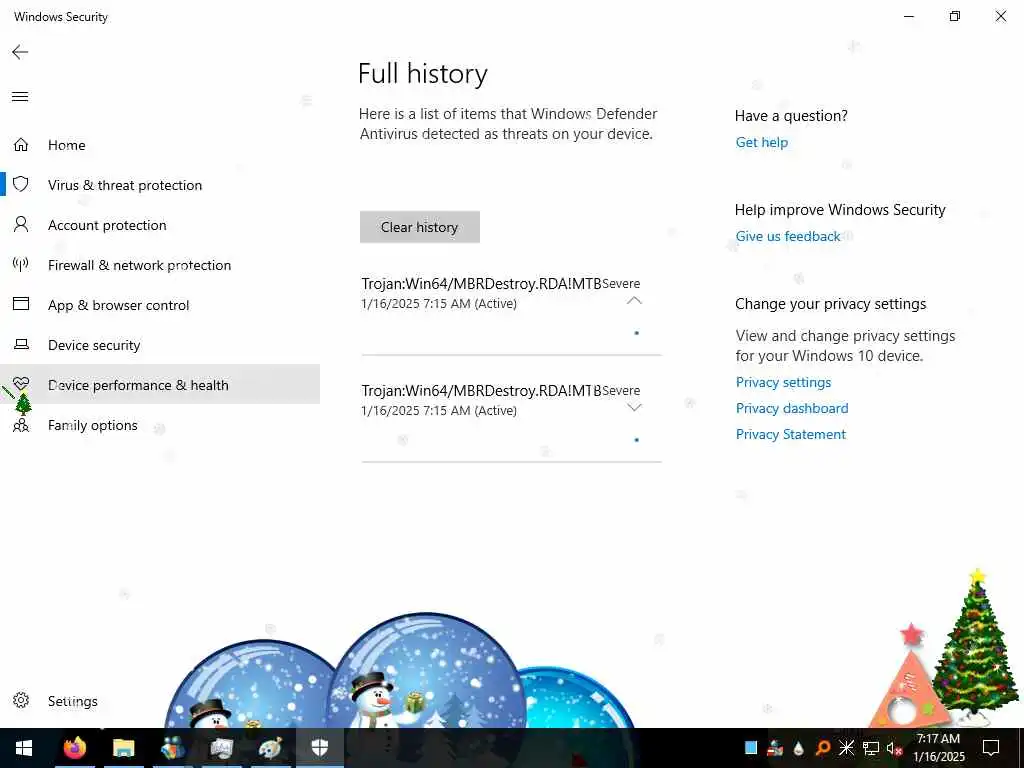
Task: Click the Windows Security shield taskbar icon
Action: [319, 748]
